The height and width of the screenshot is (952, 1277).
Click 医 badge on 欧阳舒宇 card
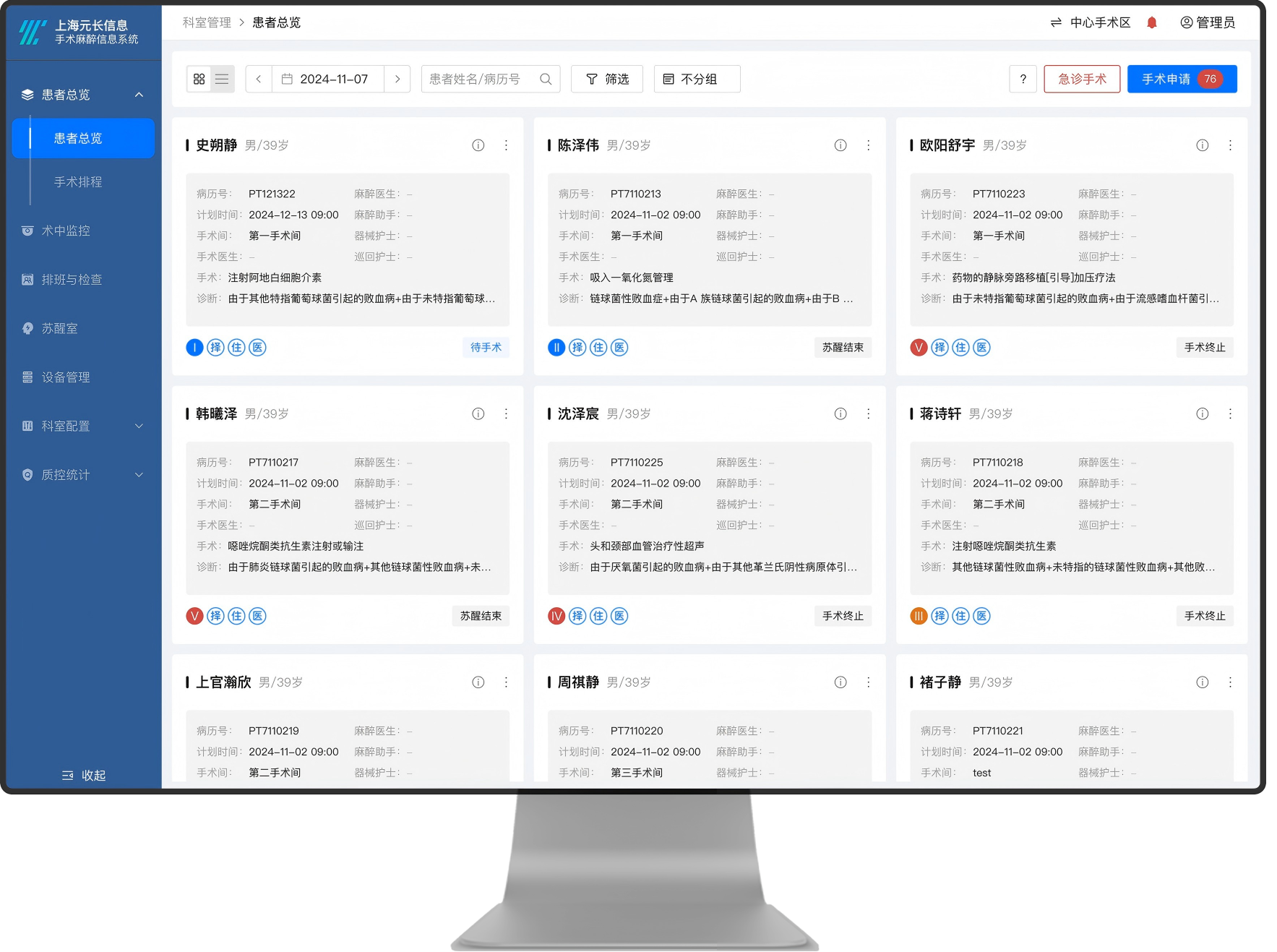[981, 348]
